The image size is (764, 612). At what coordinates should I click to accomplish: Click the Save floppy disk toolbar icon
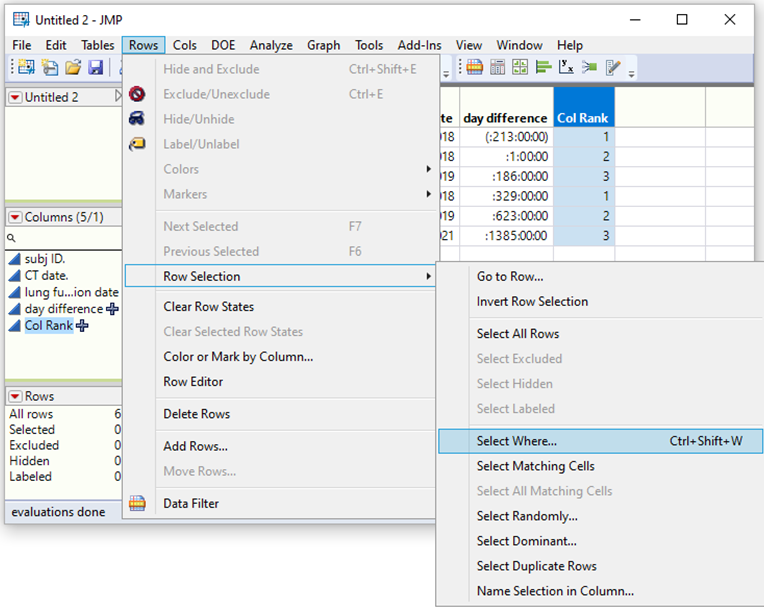click(96, 67)
